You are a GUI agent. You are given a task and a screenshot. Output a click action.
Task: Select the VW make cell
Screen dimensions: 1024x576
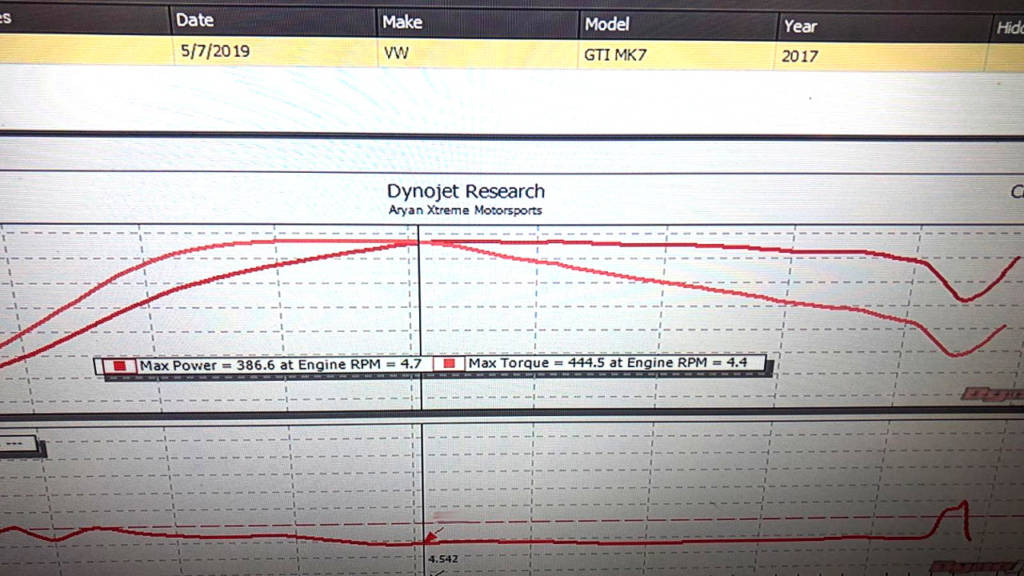pos(395,54)
